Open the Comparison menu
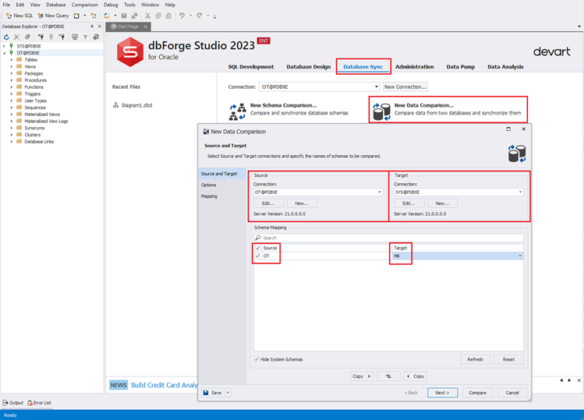 point(85,5)
